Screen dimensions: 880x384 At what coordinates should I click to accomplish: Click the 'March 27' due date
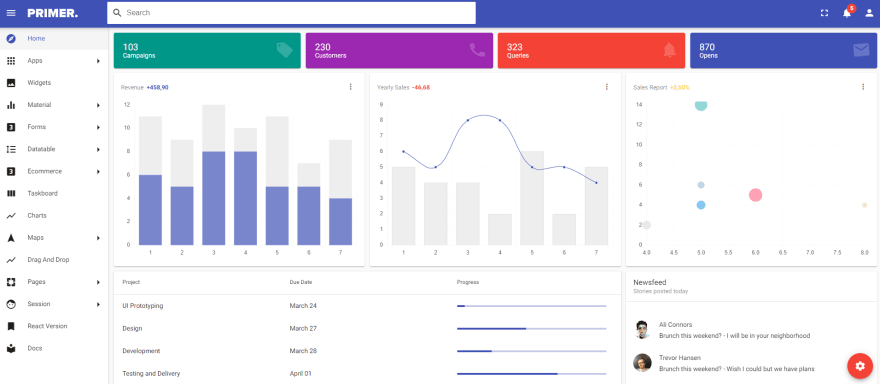pos(303,328)
